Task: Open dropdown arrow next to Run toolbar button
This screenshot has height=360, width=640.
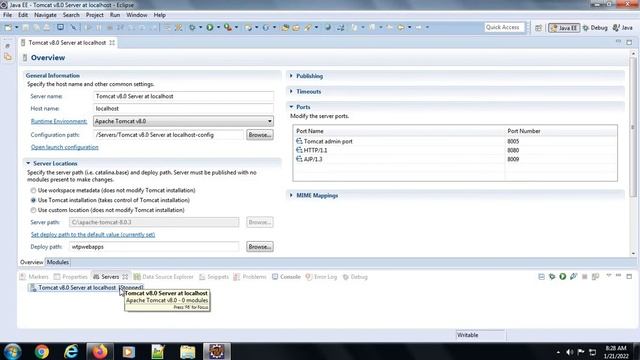Action: coord(218,27)
